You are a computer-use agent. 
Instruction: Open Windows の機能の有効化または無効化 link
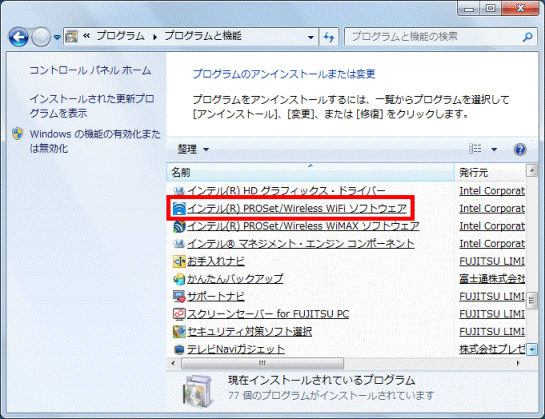pyautogui.click(x=95, y=141)
